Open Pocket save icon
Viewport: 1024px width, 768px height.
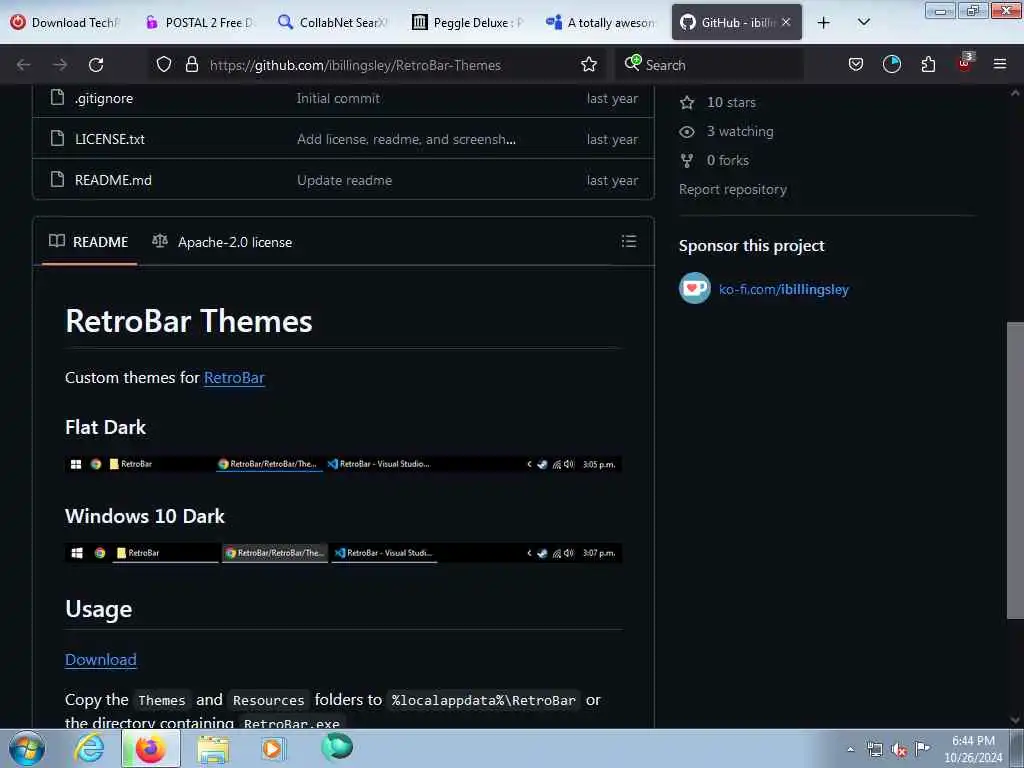[856, 64]
